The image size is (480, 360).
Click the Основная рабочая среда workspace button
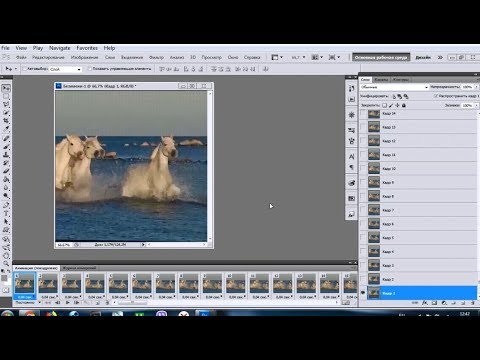click(x=381, y=57)
